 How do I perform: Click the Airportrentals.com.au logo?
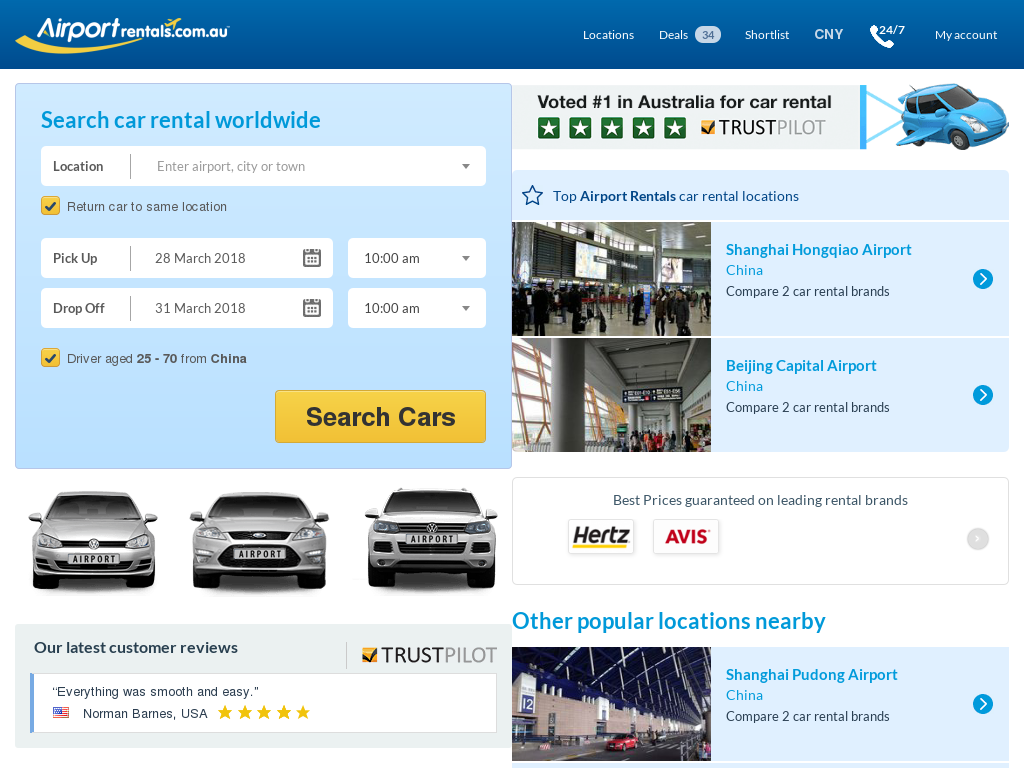[x=122, y=35]
